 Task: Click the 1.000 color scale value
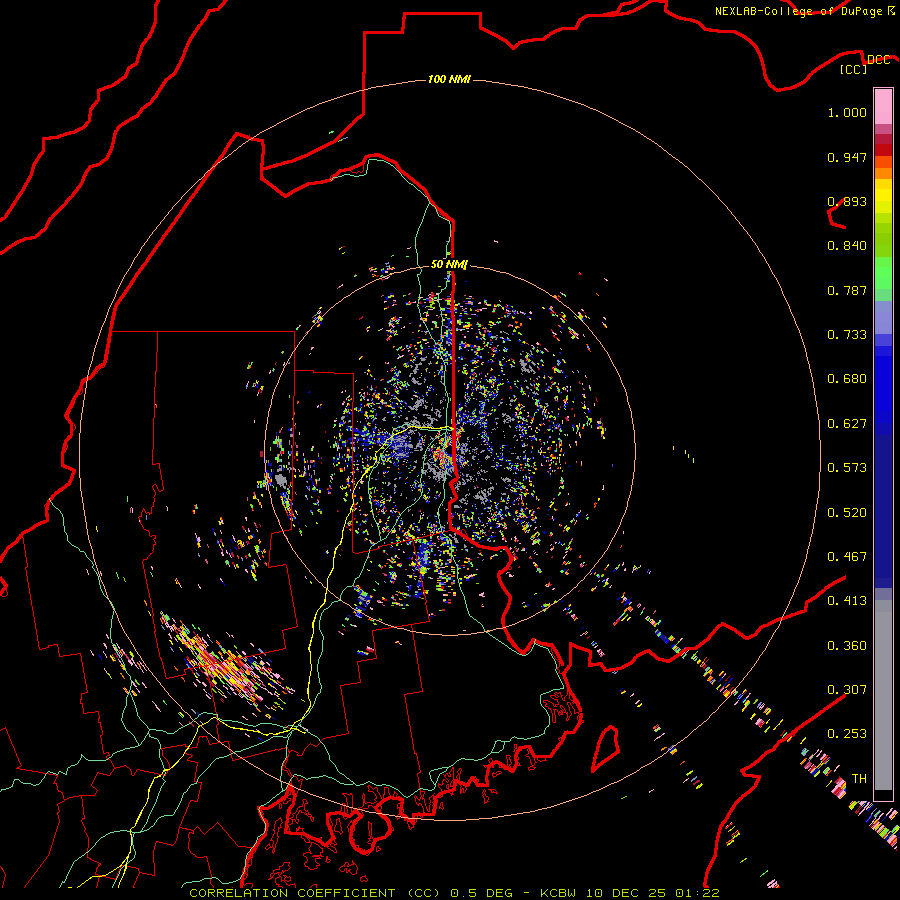(847, 112)
